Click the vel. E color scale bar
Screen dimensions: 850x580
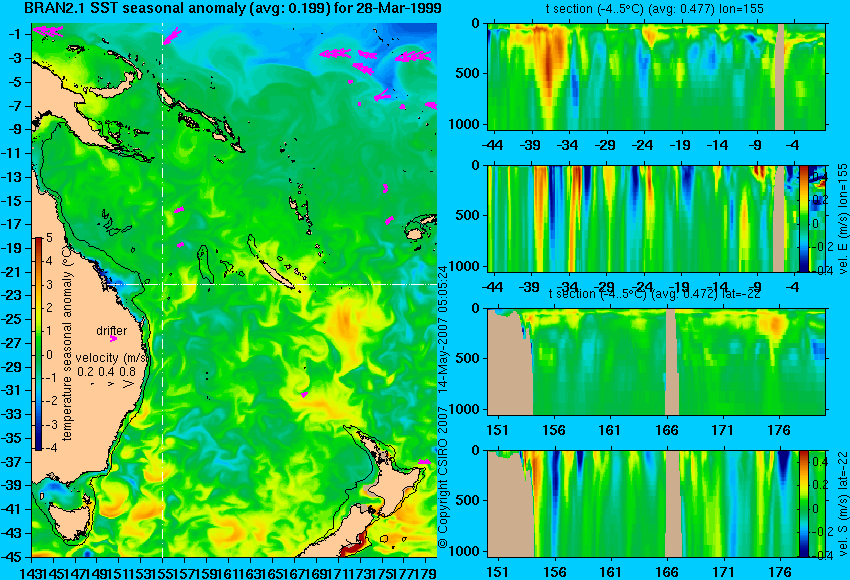pos(804,218)
